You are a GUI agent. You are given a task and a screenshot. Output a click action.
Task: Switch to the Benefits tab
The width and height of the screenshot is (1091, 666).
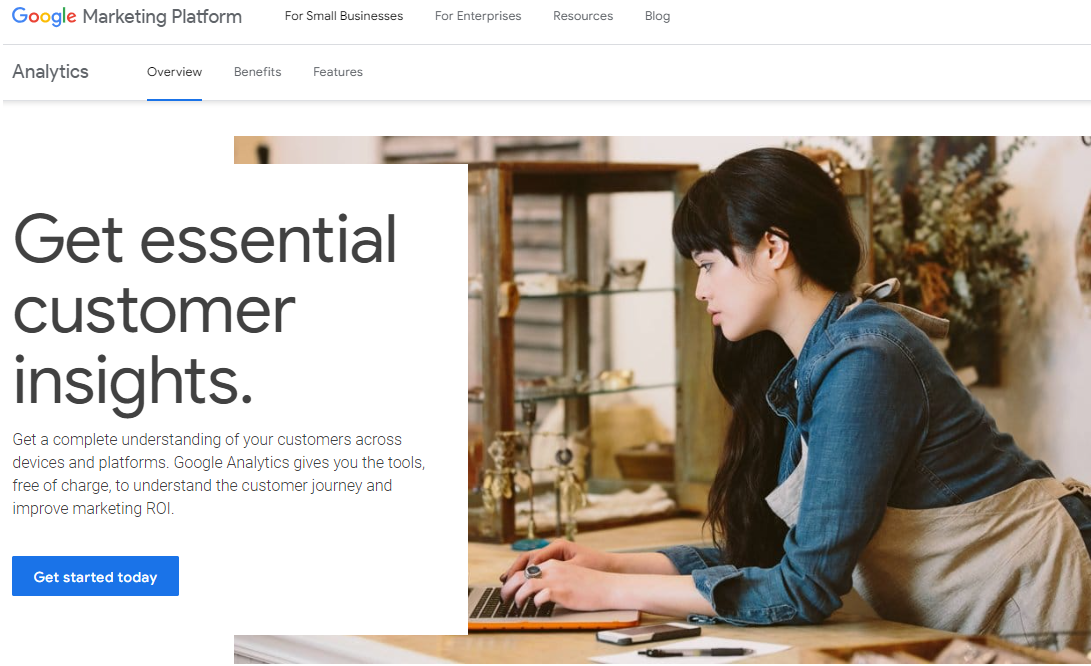click(257, 72)
